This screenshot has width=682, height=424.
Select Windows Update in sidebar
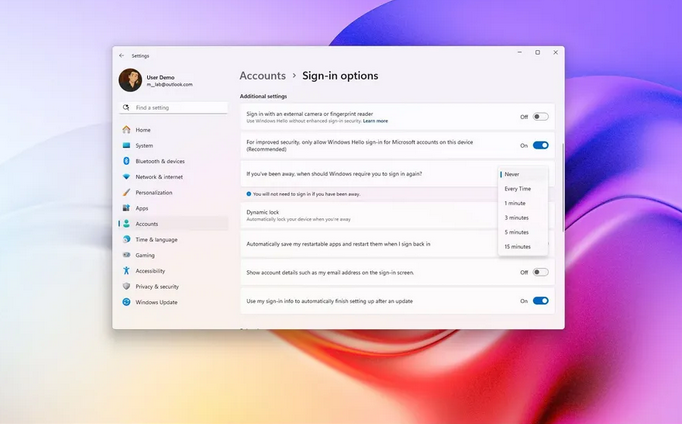pos(173,302)
